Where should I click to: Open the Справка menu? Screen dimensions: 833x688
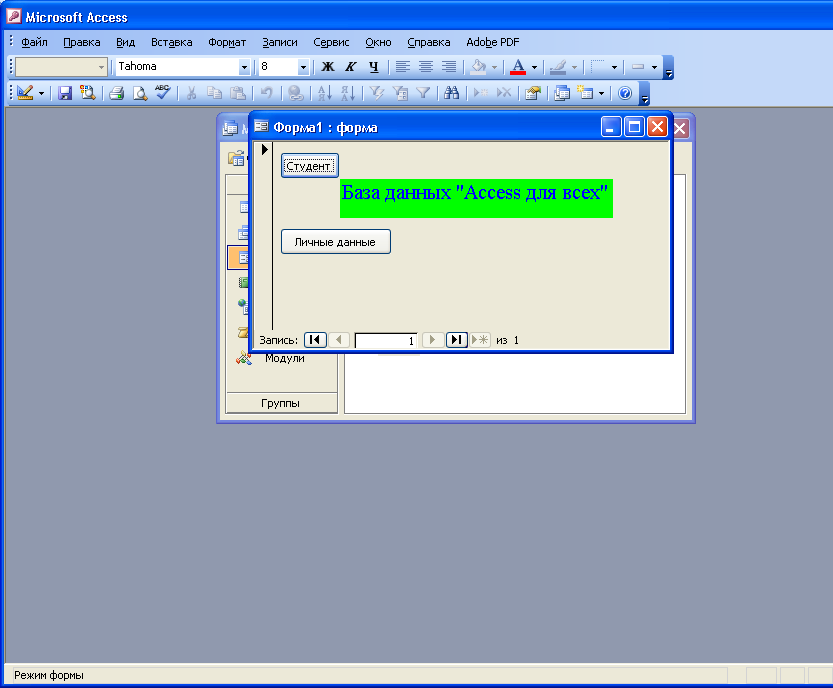click(429, 42)
